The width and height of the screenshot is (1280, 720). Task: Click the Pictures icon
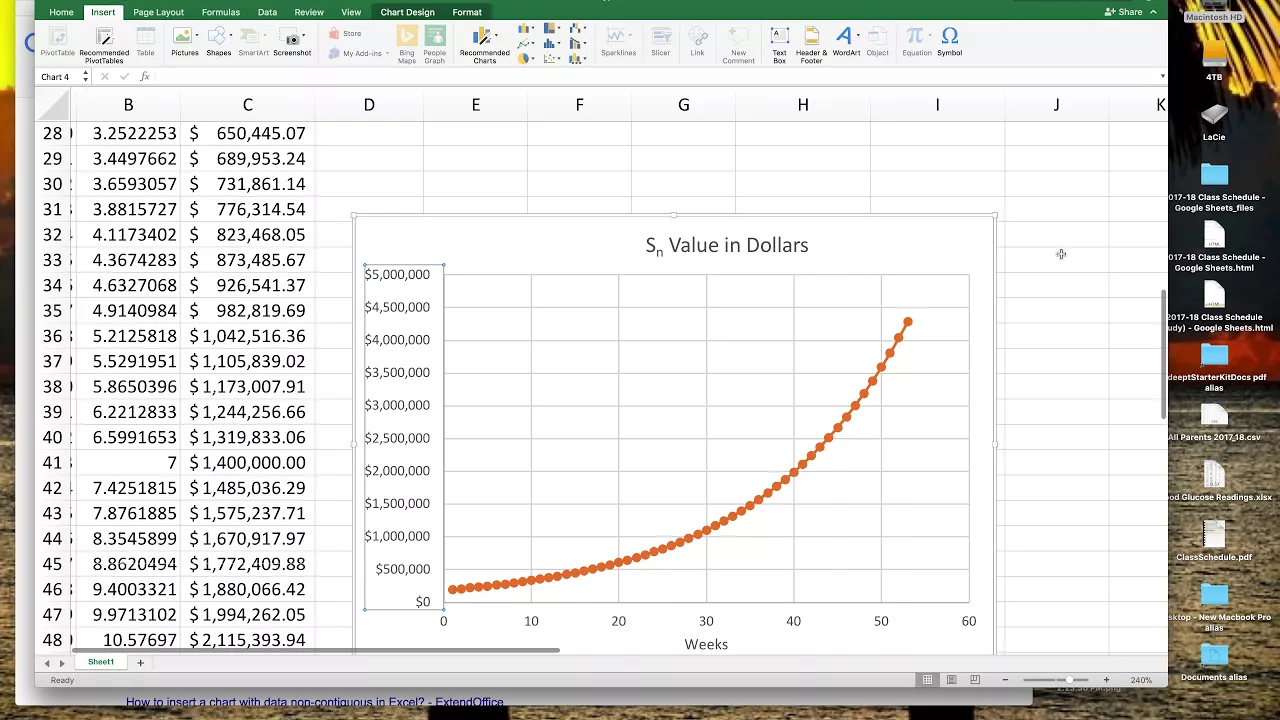[x=183, y=37]
